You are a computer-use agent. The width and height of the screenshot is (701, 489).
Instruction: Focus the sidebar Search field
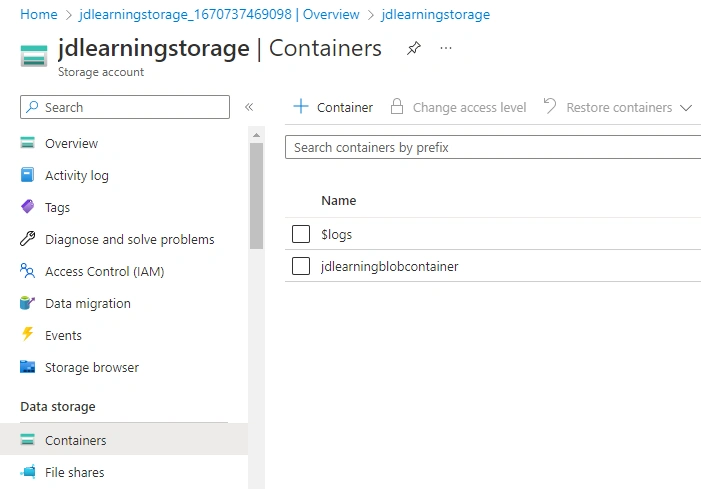(125, 107)
